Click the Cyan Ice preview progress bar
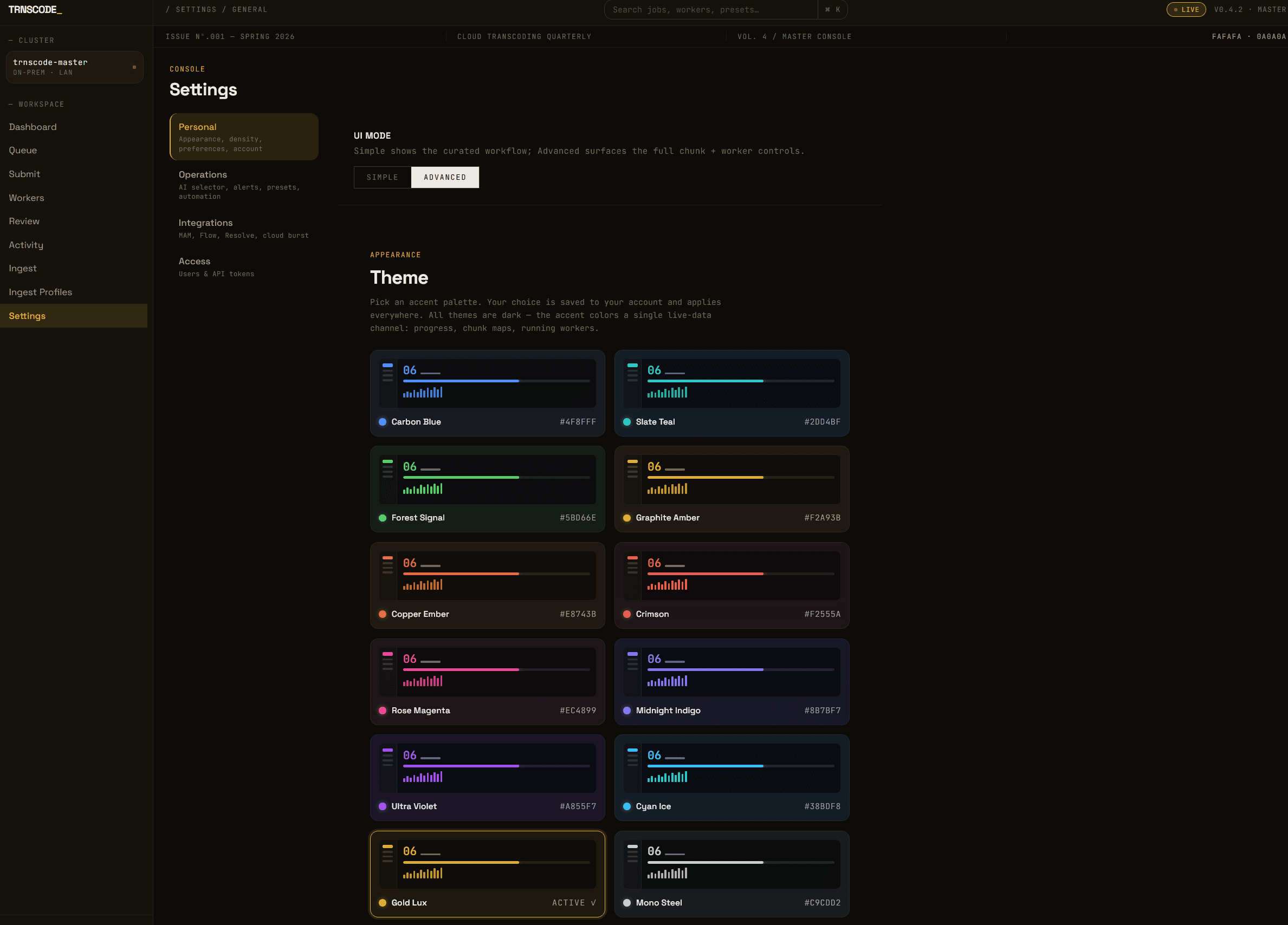The width and height of the screenshot is (1288, 925). tap(741, 766)
